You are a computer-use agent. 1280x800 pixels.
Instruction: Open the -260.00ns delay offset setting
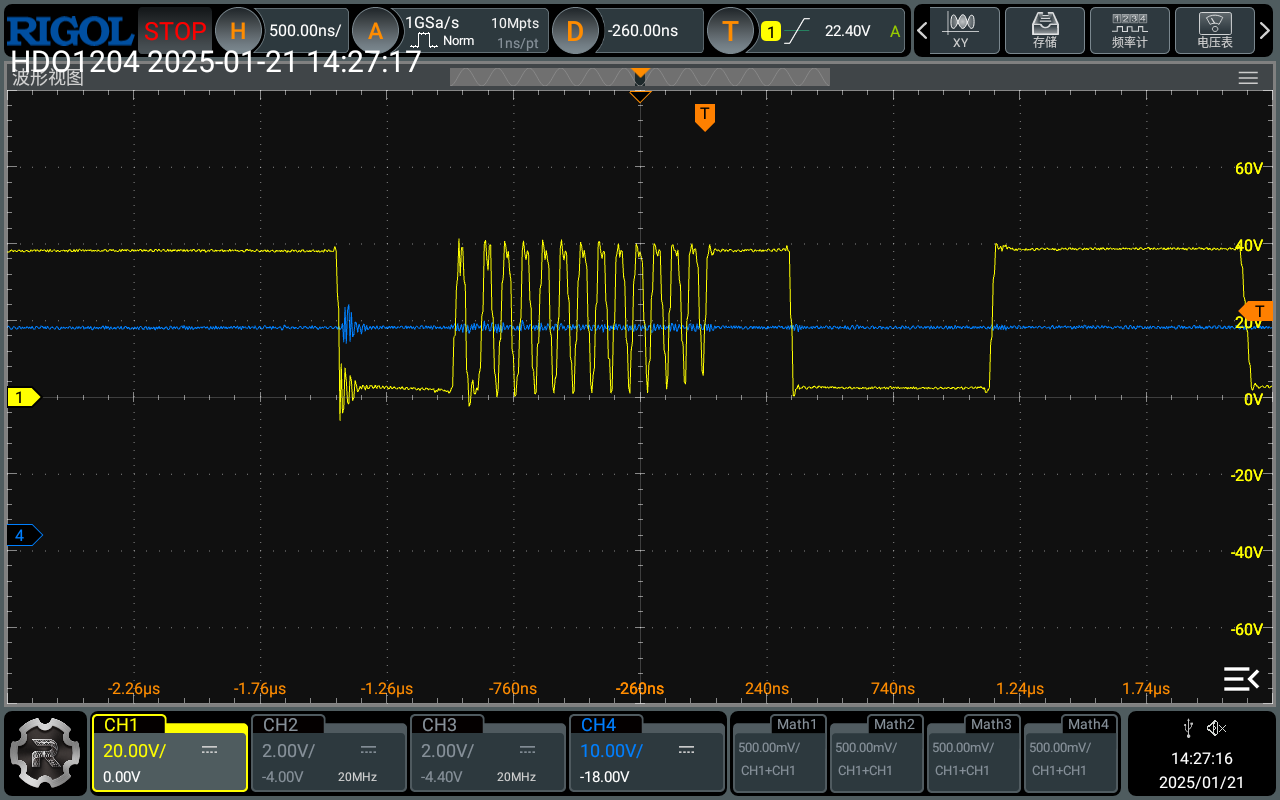[x=642, y=31]
